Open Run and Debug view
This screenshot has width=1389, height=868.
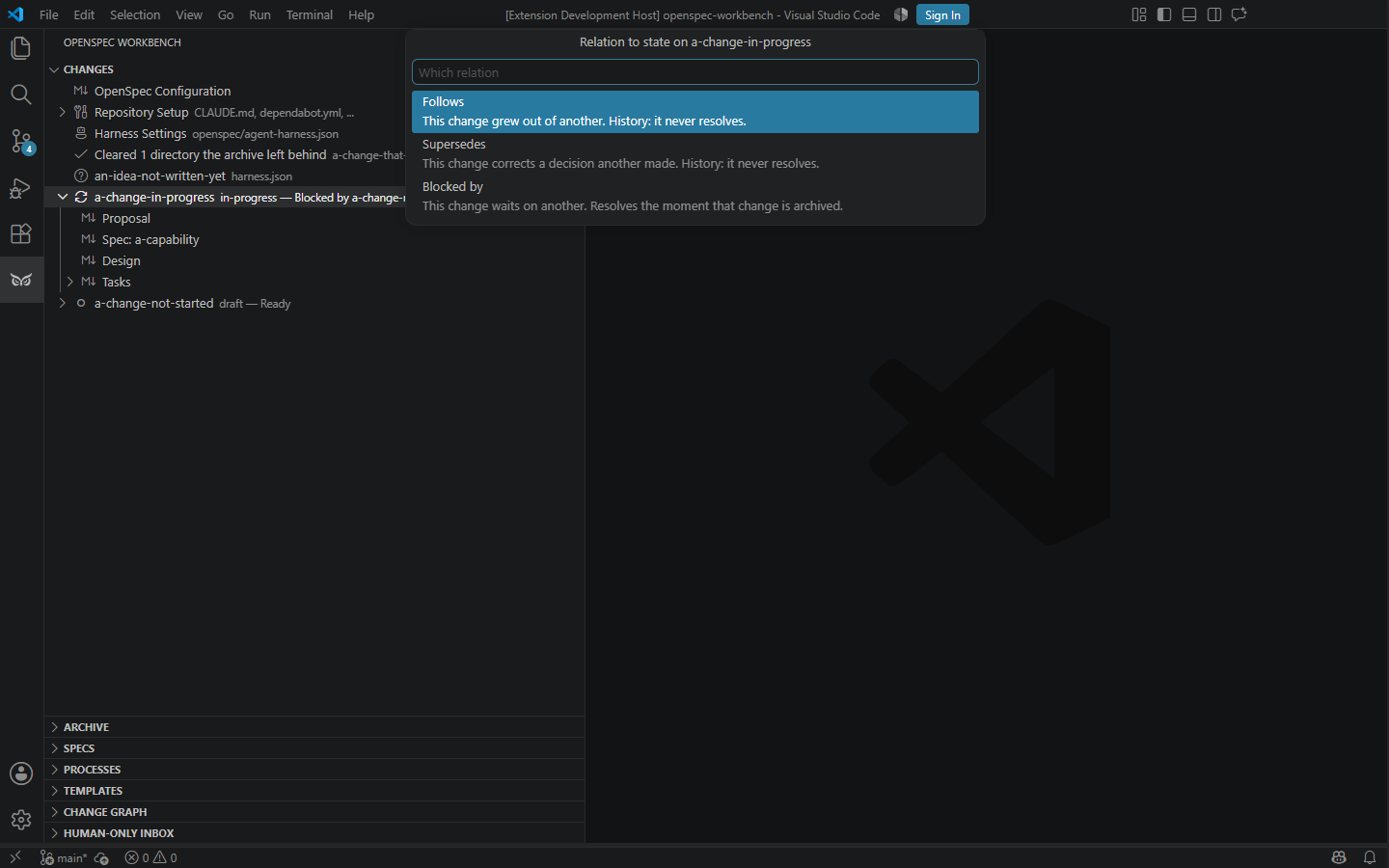[x=21, y=187]
